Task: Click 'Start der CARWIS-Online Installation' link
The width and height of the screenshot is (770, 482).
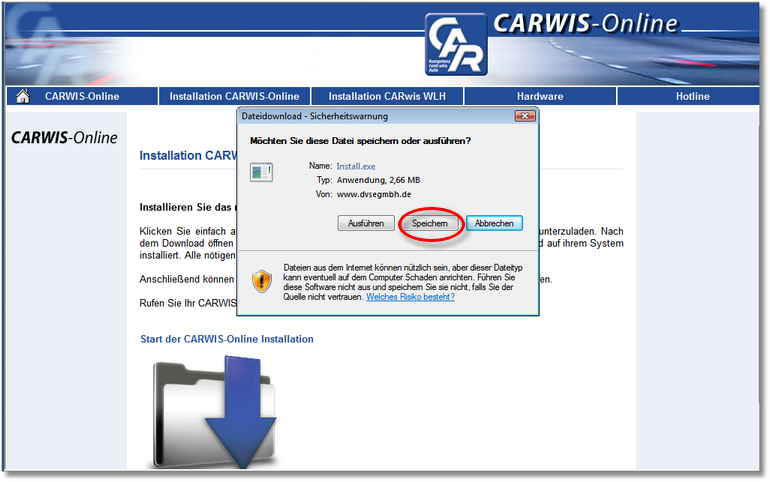Action: coord(227,339)
